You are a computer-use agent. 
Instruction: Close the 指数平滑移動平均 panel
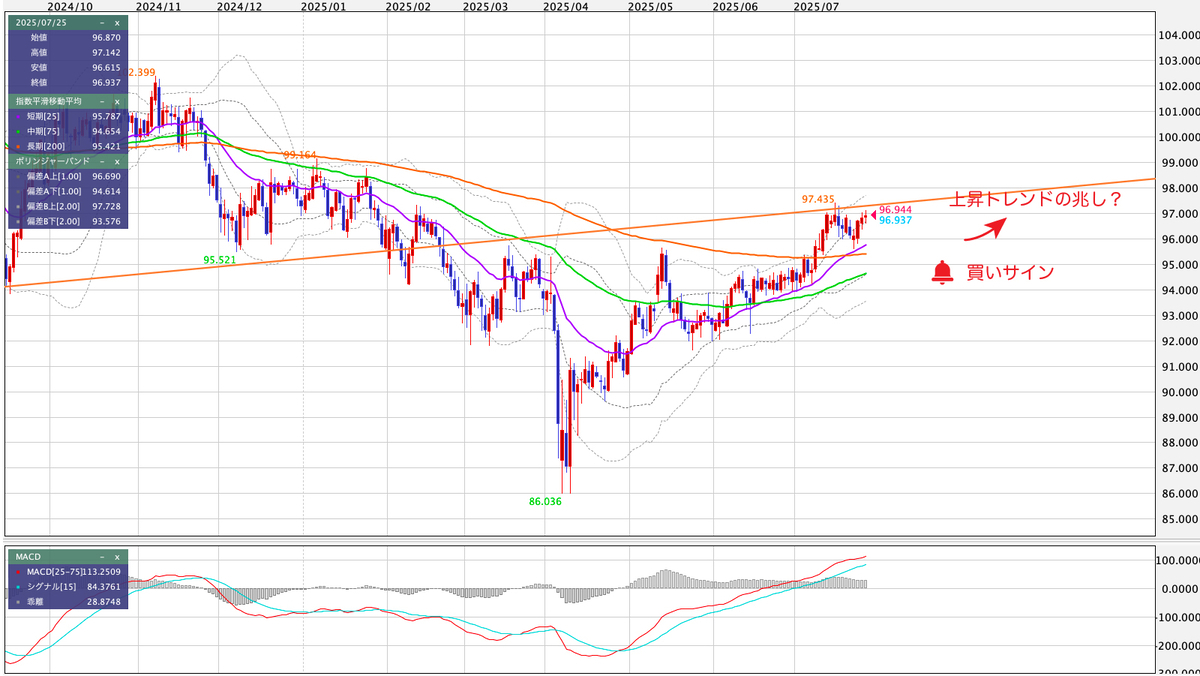coord(116,101)
